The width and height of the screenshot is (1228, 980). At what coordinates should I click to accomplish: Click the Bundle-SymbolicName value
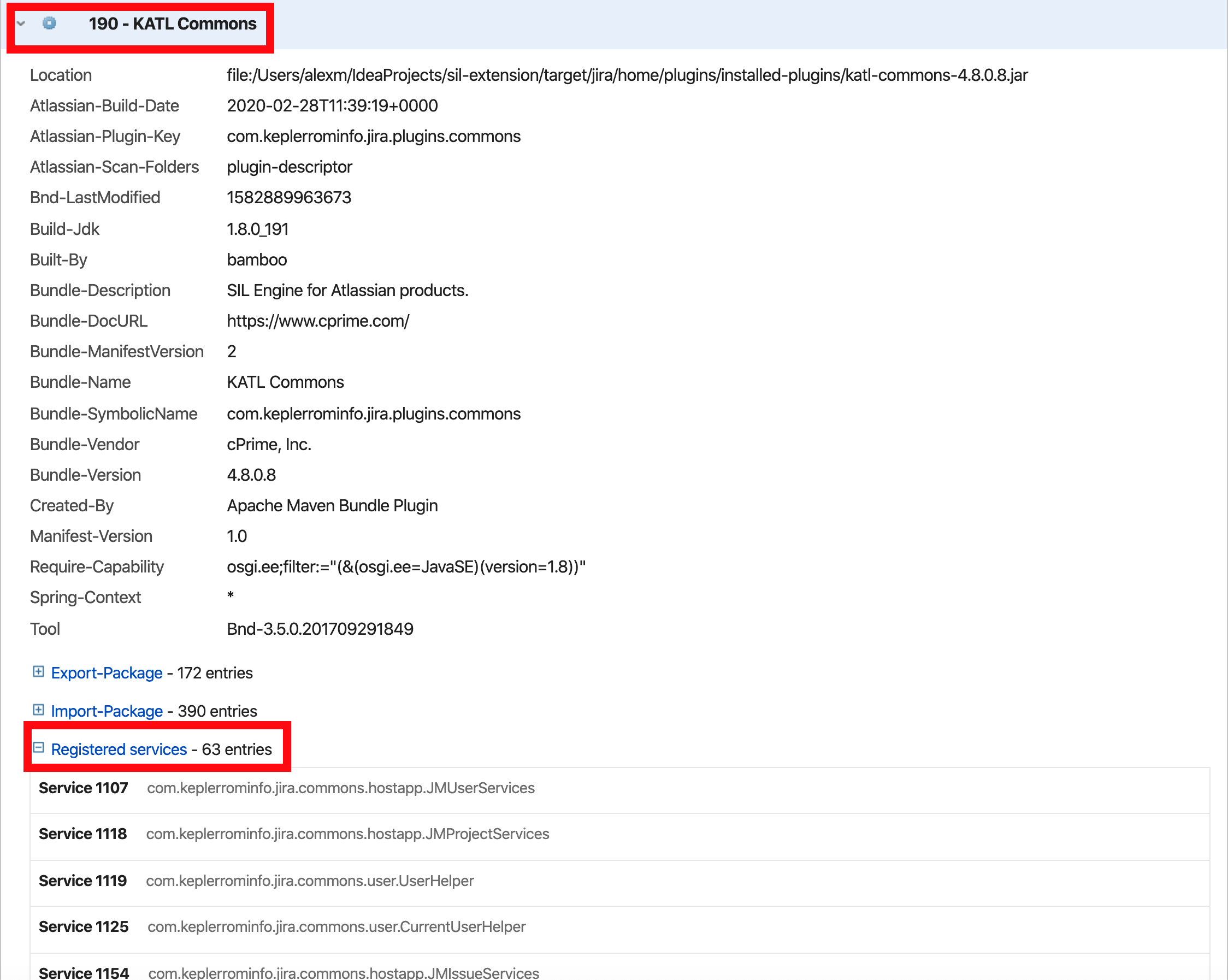(x=374, y=414)
